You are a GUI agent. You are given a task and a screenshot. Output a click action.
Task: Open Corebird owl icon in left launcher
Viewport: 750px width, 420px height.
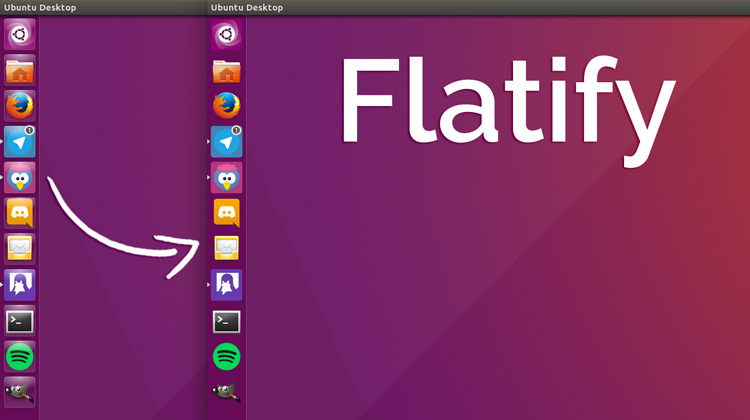(20, 177)
